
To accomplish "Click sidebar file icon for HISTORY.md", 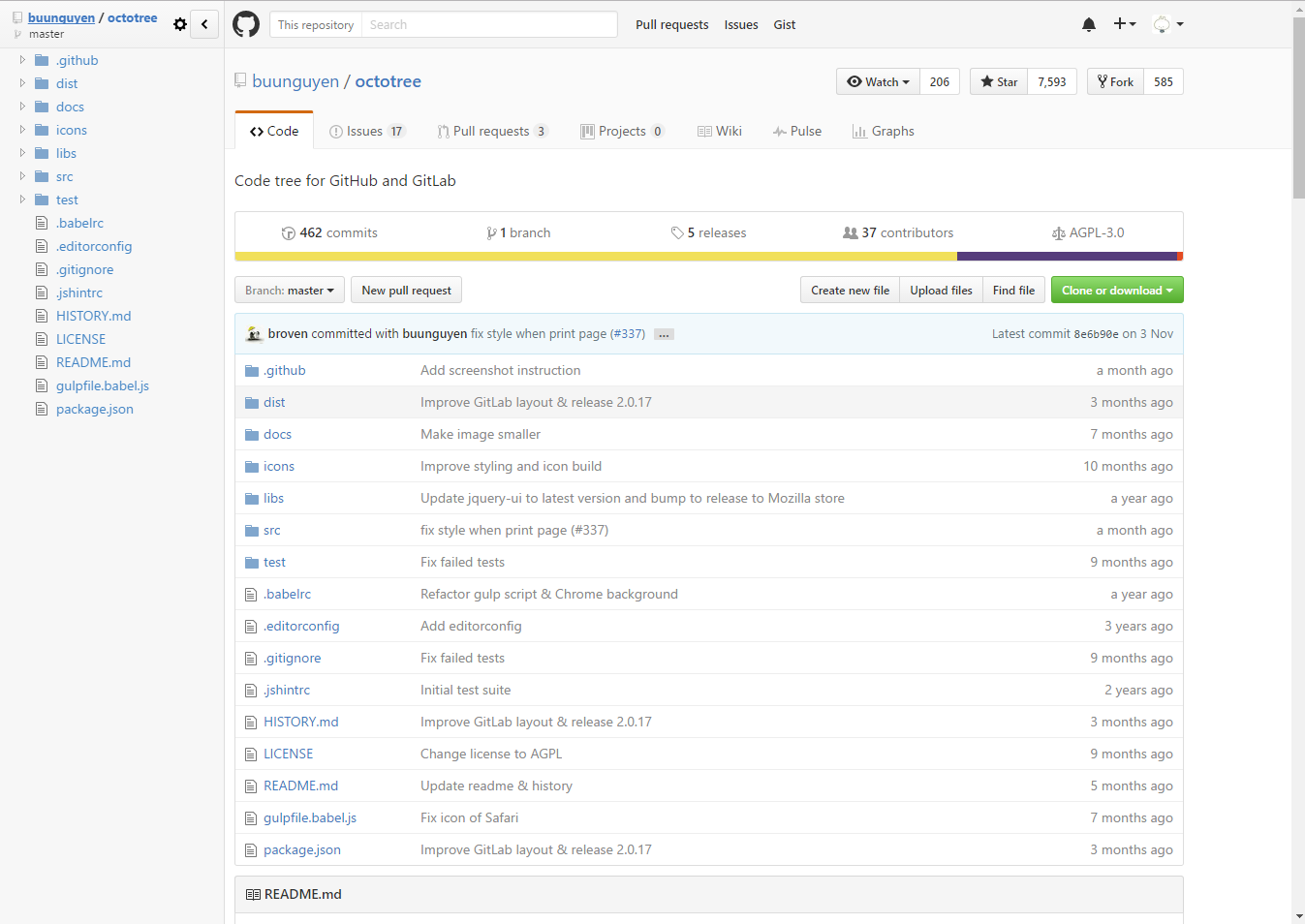I will (x=42, y=316).
